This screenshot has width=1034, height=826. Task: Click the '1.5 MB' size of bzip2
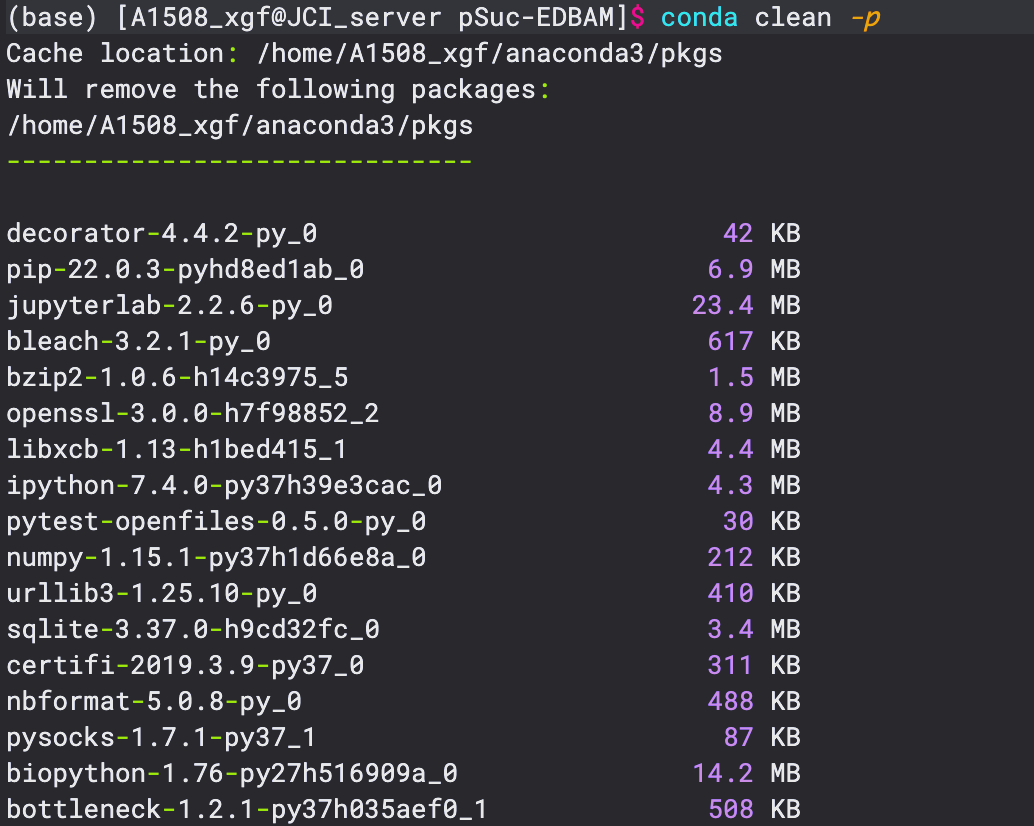click(x=754, y=377)
